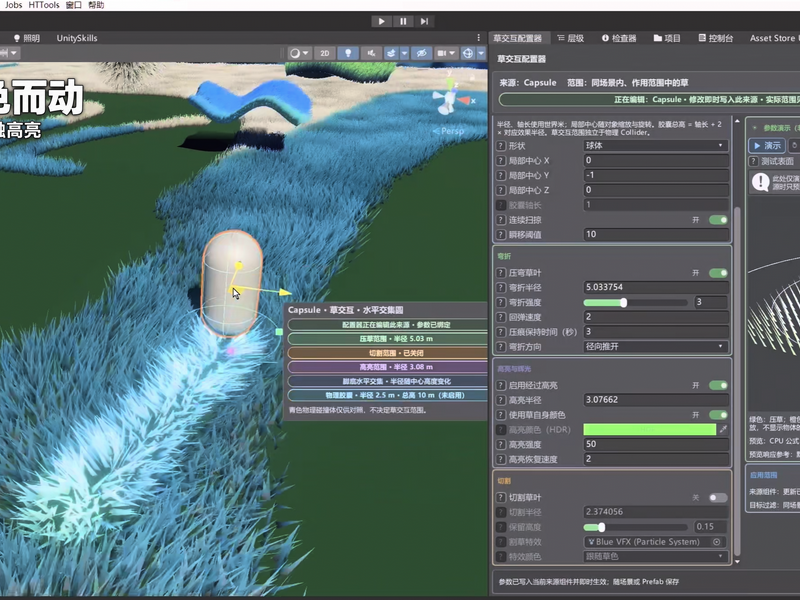Open the 形状 dropdown showing 球体
The width and height of the screenshot is (800, 600).
click(x=656, y=146)
